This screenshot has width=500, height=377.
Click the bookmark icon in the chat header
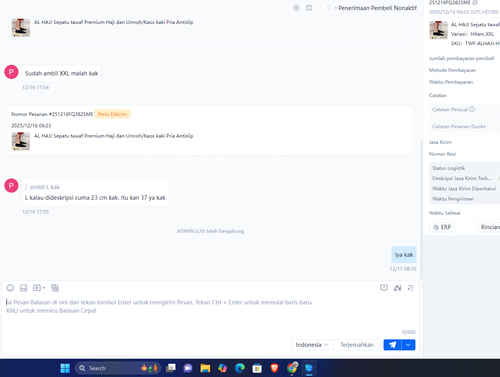pos(309,8)
